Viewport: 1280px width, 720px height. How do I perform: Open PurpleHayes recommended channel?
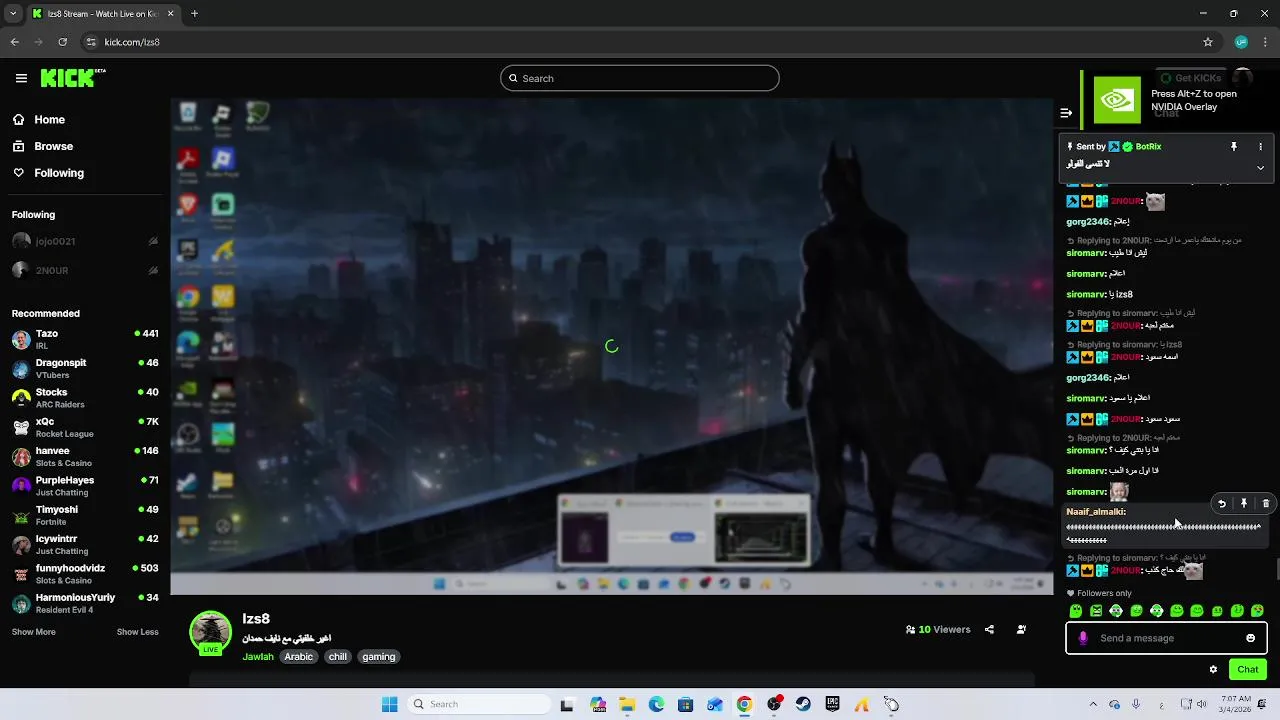click(85, 486)
